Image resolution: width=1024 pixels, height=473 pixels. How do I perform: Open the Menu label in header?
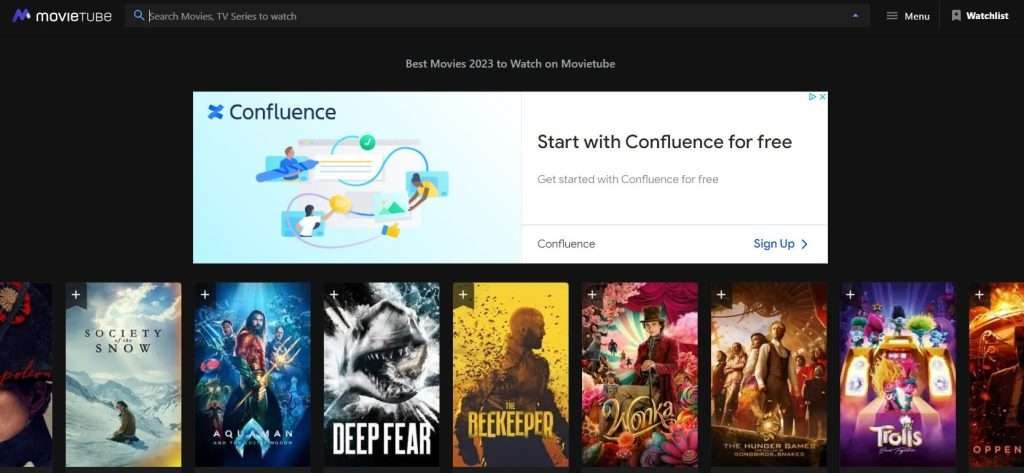click(x=917, y=16)
